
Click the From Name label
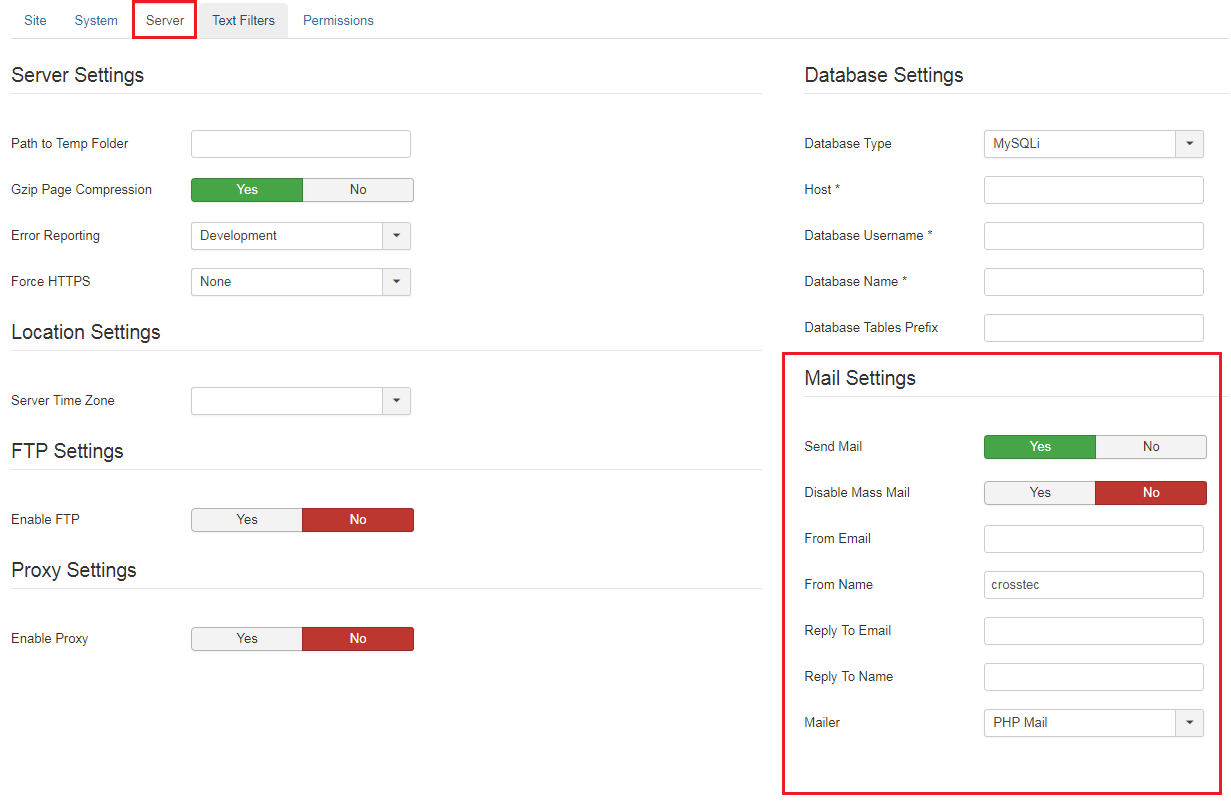[x=839, y=585]
